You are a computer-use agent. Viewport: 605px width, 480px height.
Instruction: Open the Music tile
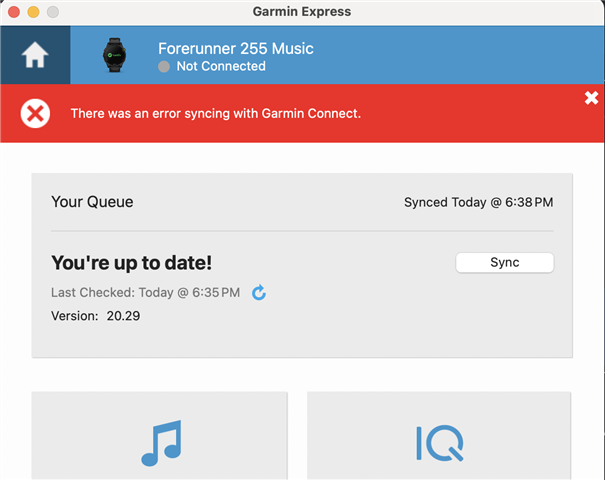click(160, 436)
